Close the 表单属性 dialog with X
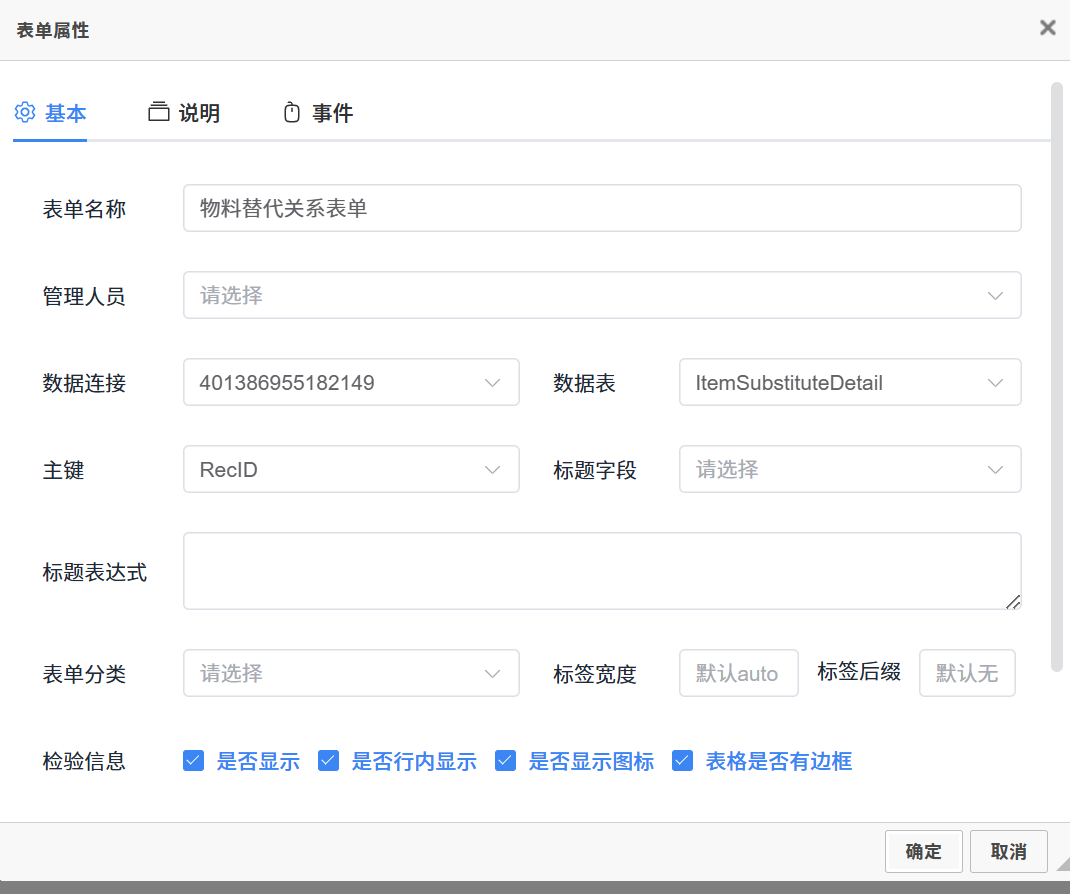This screenshot has height=894, width=1070. (x=1047, y=28)
